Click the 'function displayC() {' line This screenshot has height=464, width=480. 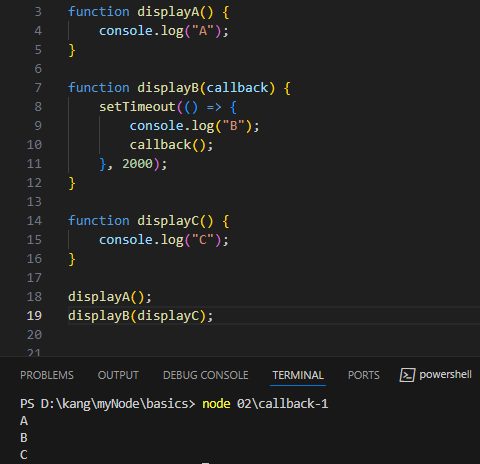[x=149, y=221]
